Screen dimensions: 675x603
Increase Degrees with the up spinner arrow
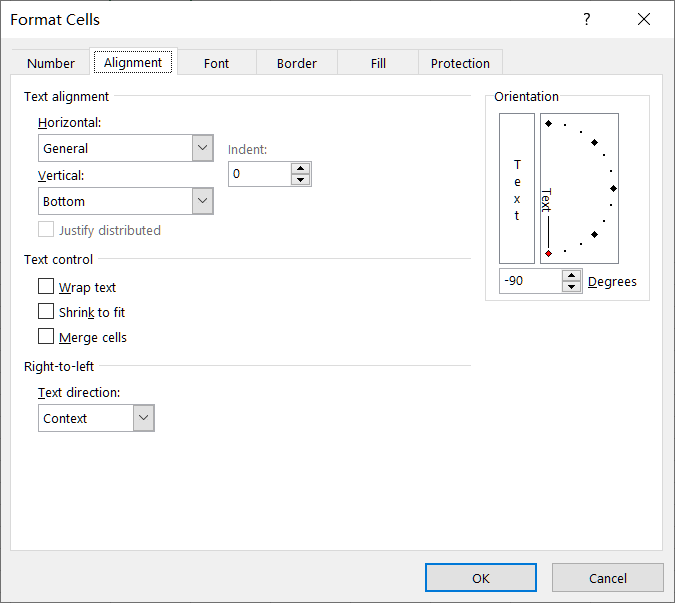[x=571, y=275]
